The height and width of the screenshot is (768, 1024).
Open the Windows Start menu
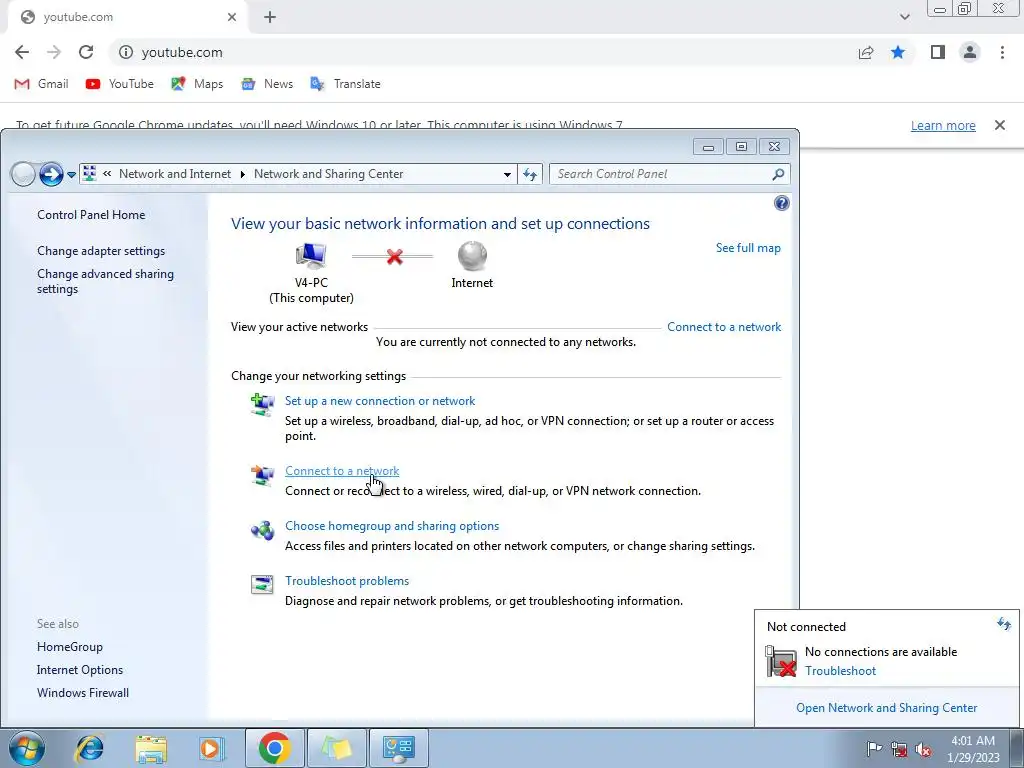(27, 748)
